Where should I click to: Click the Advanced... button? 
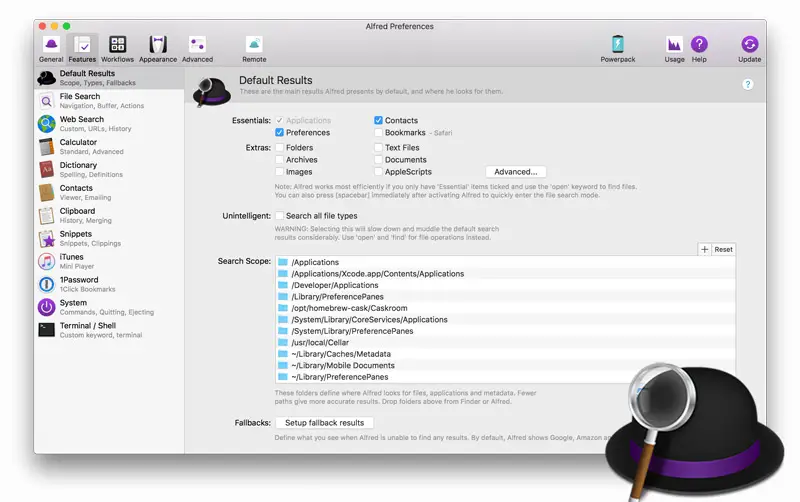[515, 172]
